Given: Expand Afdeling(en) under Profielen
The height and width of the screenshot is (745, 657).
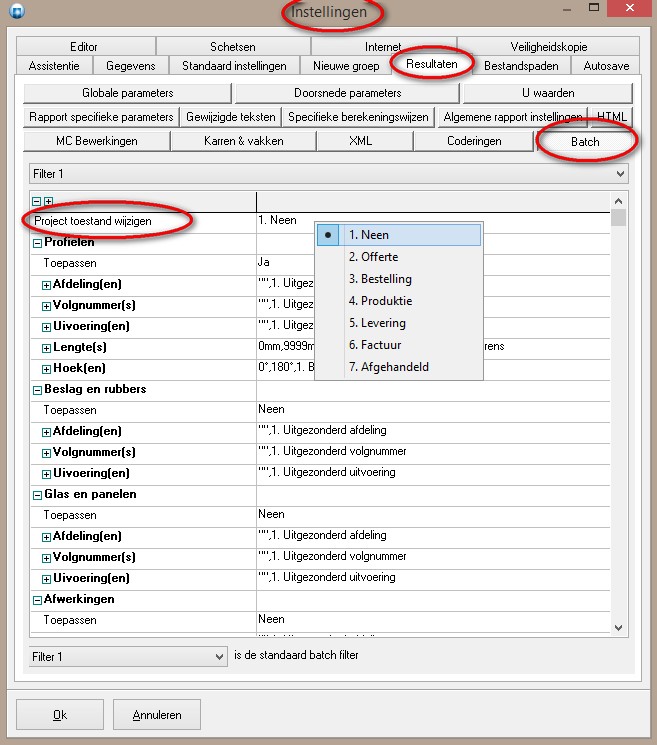Looking at the screenshot, I should 46,285.
